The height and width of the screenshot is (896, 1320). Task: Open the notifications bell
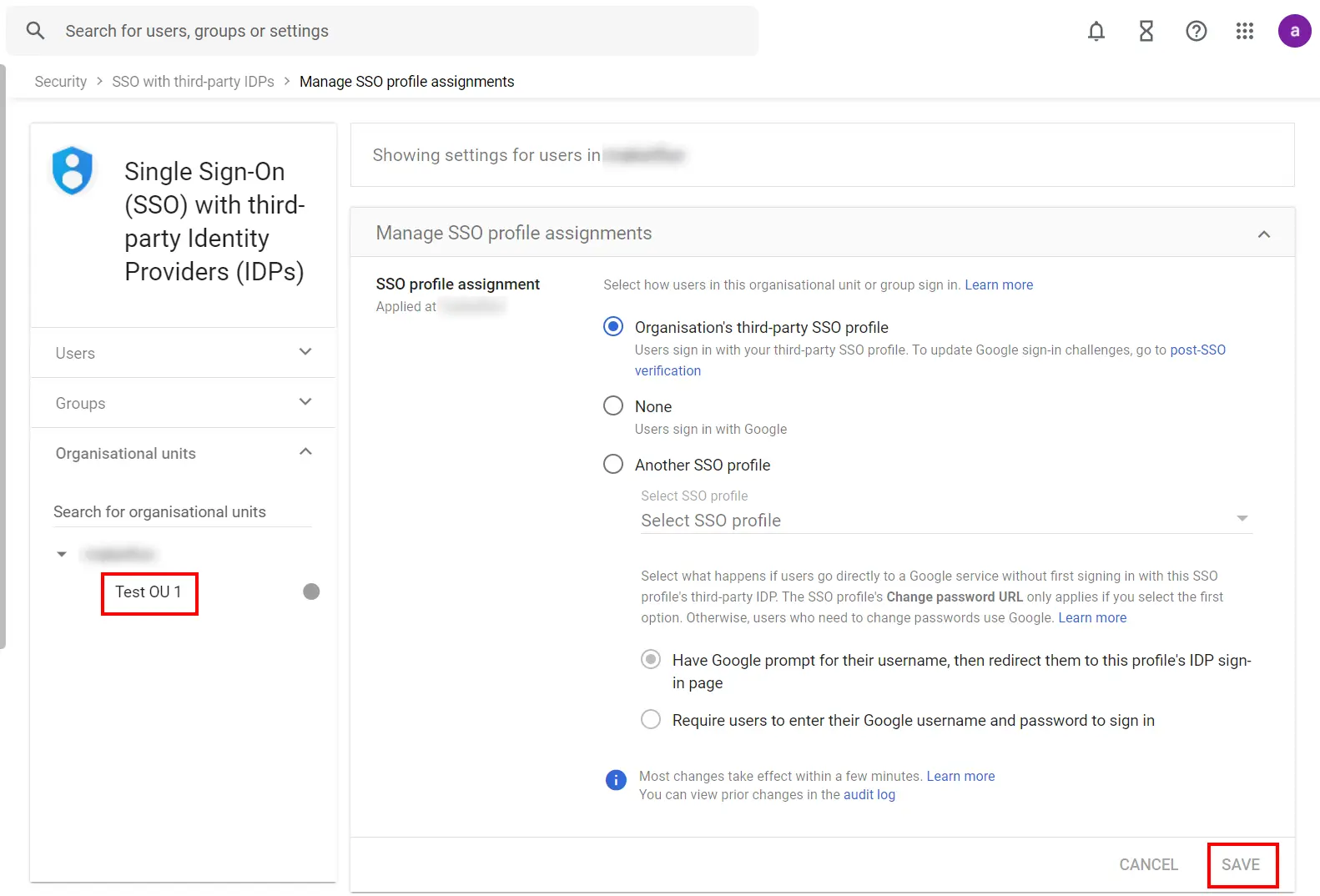coord(1096,31)
